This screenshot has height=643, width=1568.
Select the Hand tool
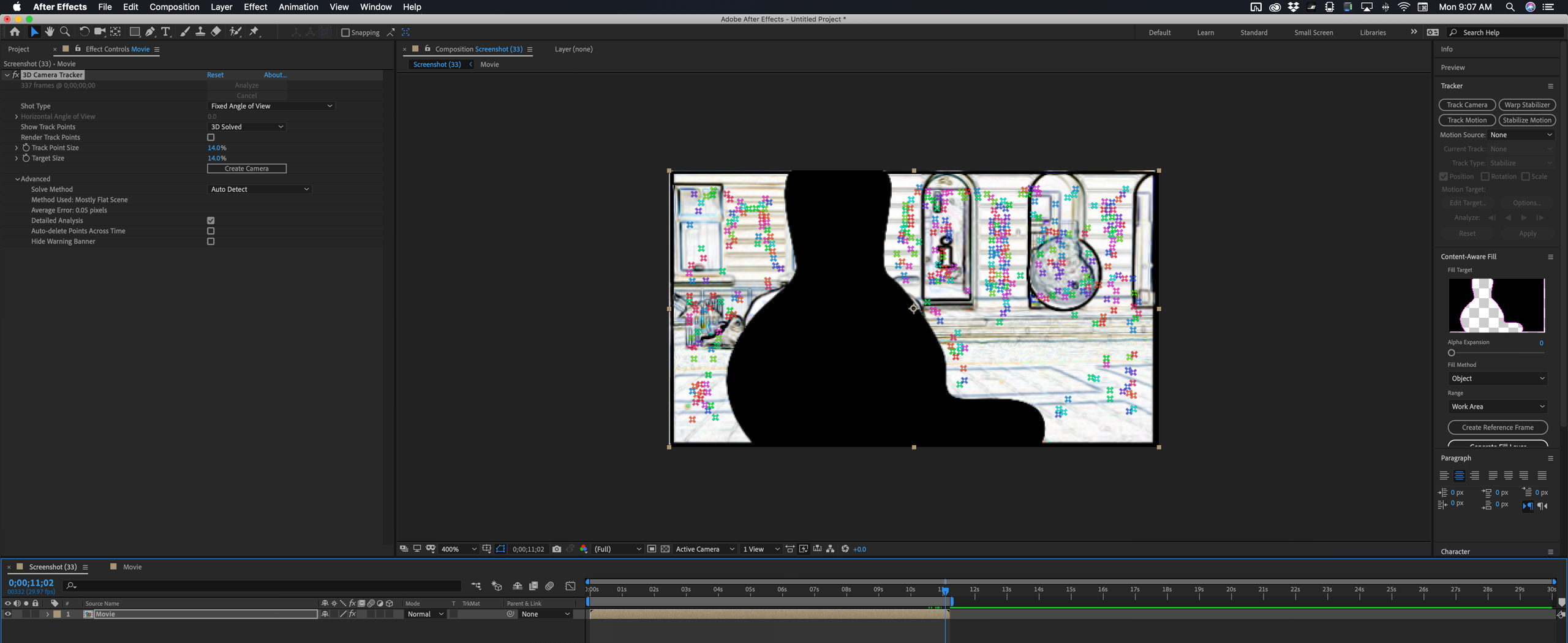pyautogui.click(x=50, y=31)
